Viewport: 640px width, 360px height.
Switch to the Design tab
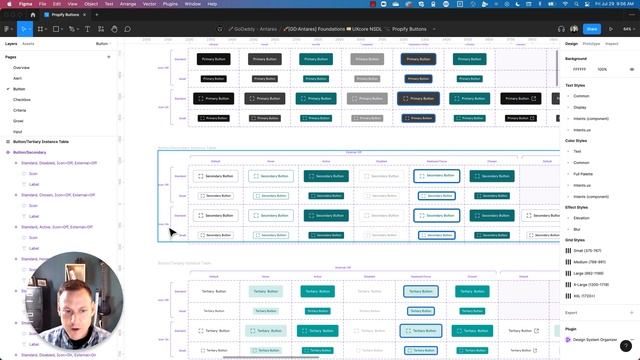click(x=571, y=44)
